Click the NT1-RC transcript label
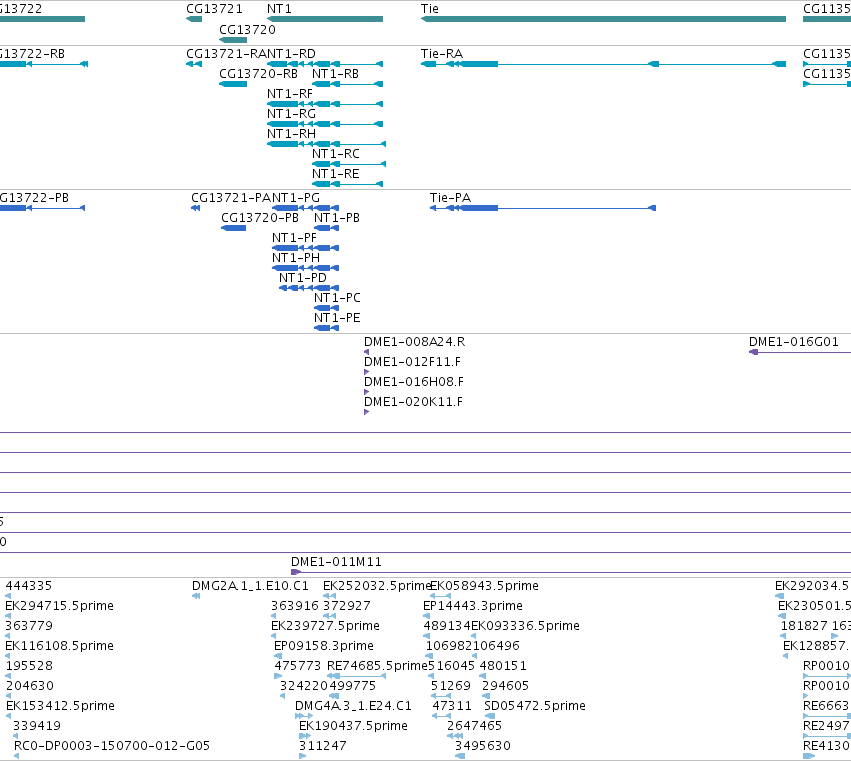The height and width of the screenshot is (761, 851). point(336,154)
